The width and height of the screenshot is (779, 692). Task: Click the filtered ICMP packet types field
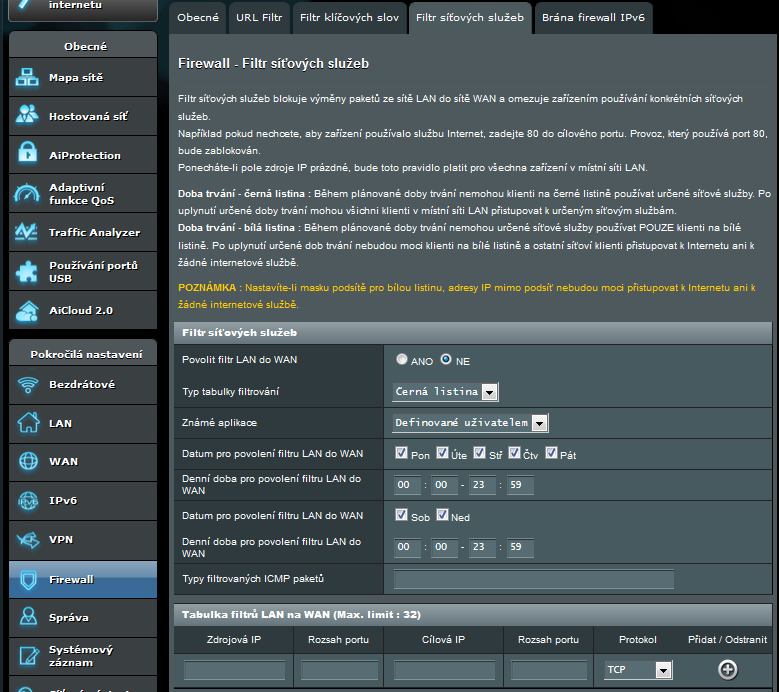tap(534, 579)
